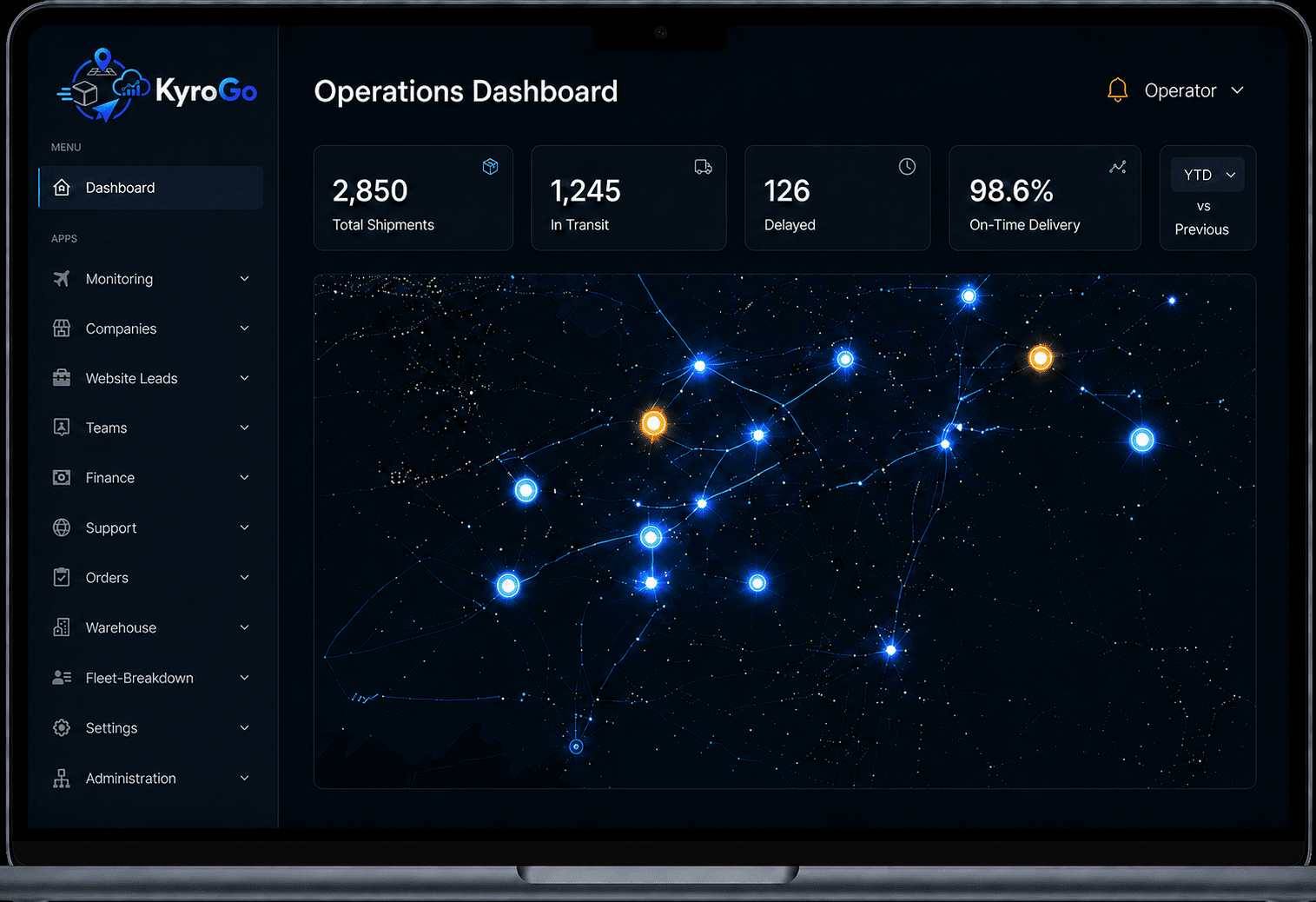This screenshot has height=902, width=1316.
Task: Click the vs Previous comparison label
Action: tap(1202, 218)
